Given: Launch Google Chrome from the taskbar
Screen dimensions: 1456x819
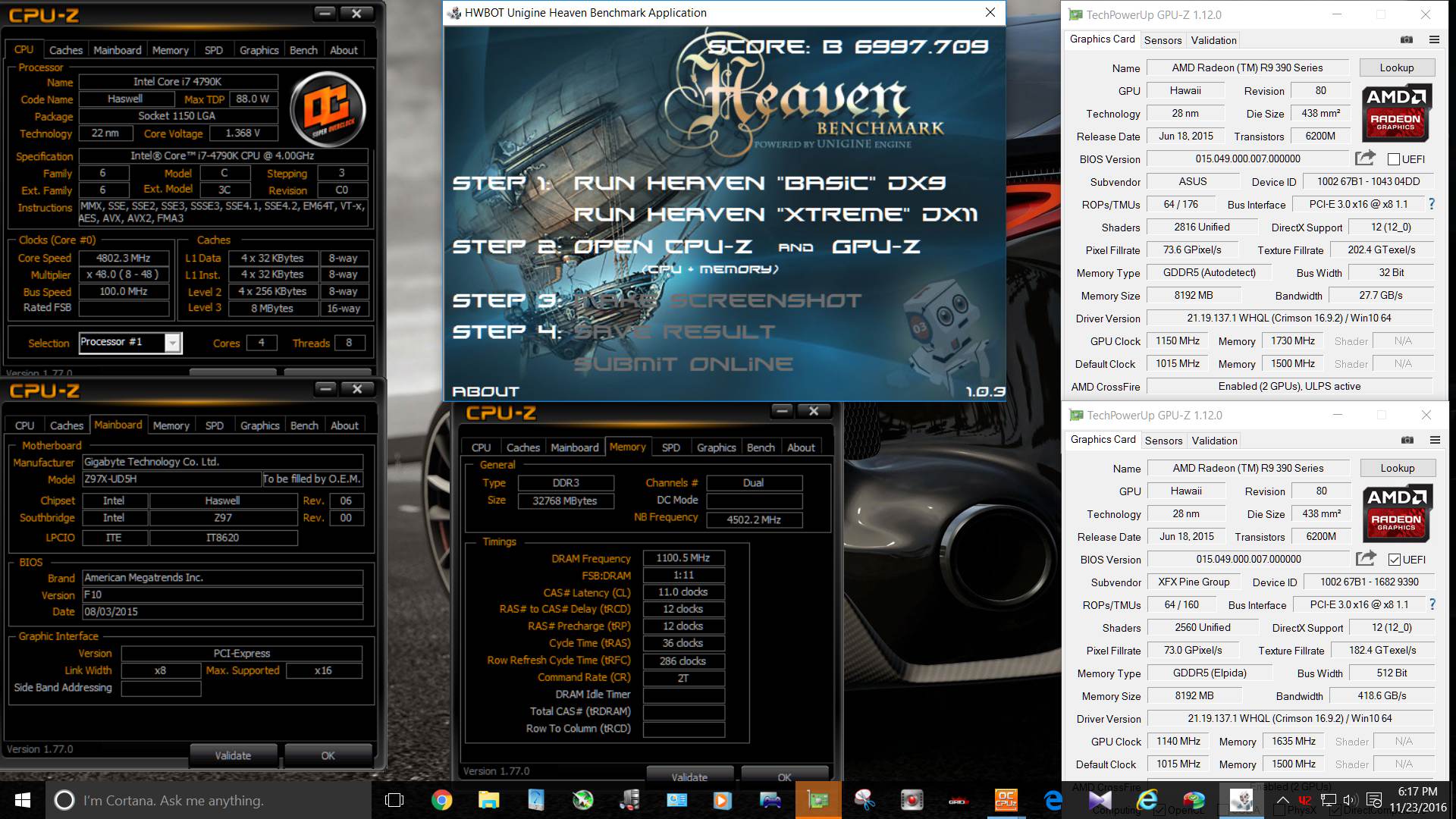Looking at the screenshot, I should [x=441, y=800].
